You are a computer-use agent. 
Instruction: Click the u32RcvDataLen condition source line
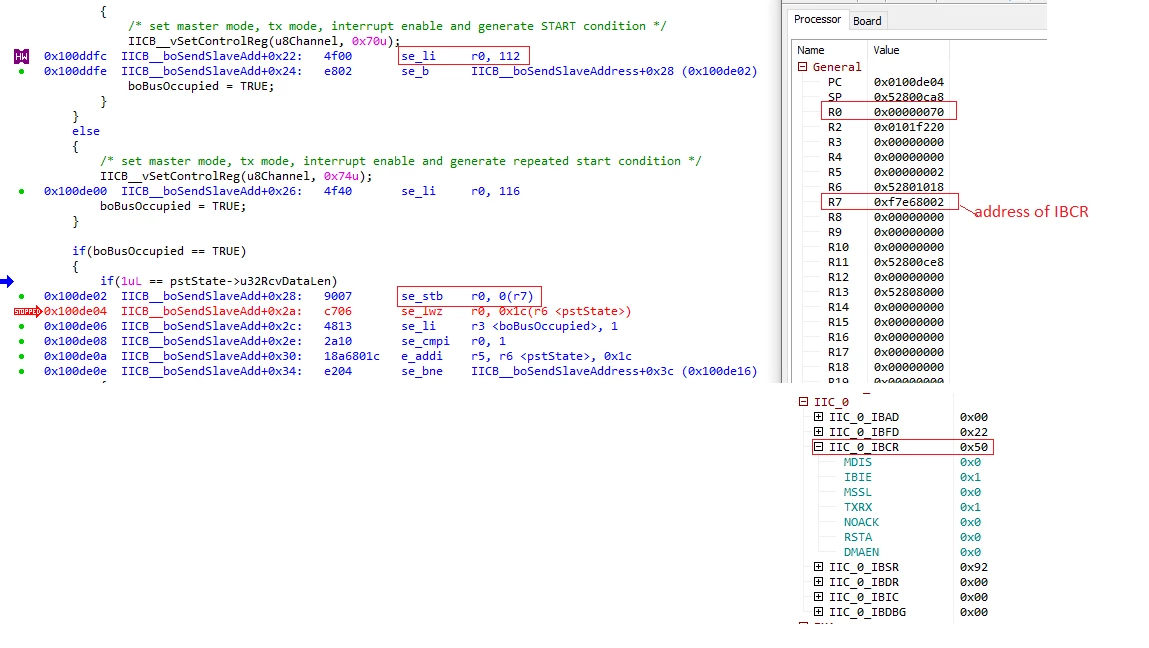218,281
